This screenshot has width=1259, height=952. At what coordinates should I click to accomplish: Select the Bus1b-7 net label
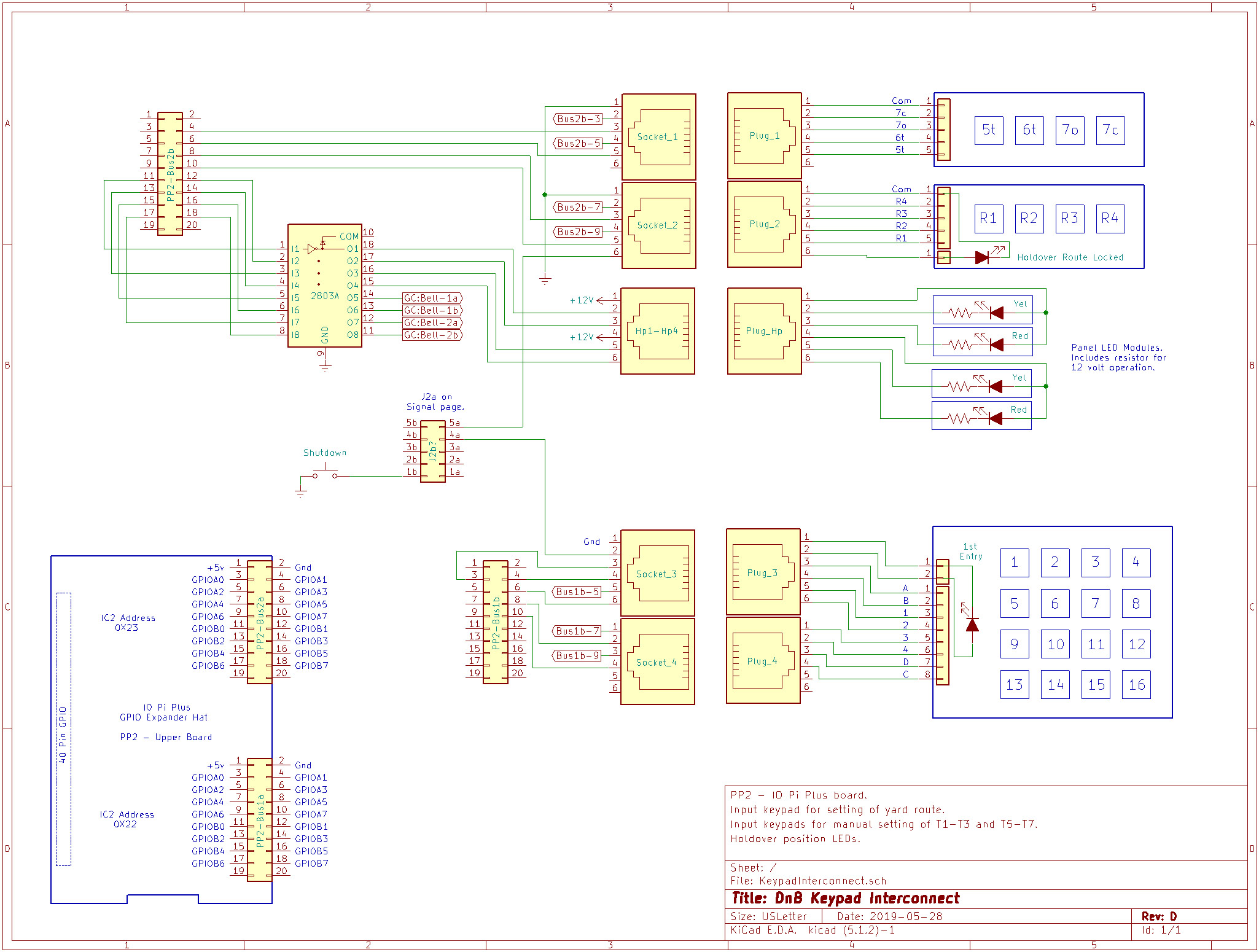pyautogui.click(x=577, y=631)
